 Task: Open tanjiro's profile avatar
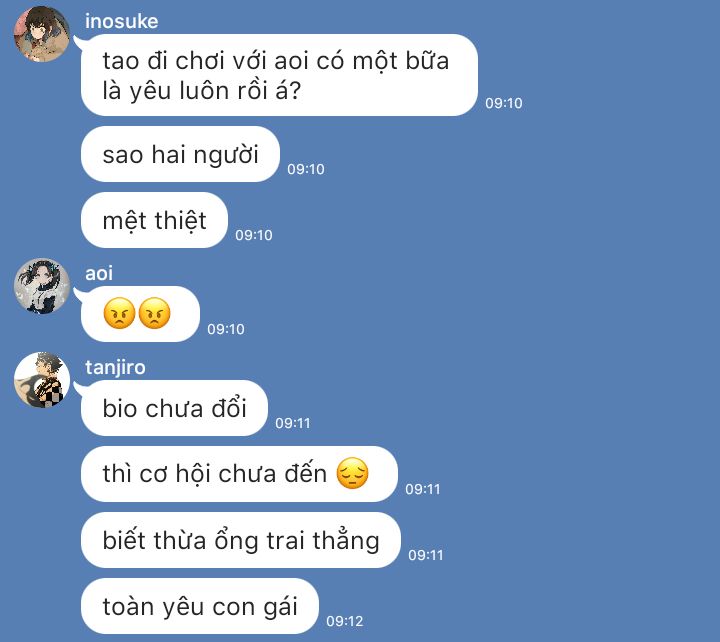coord(42,380)
